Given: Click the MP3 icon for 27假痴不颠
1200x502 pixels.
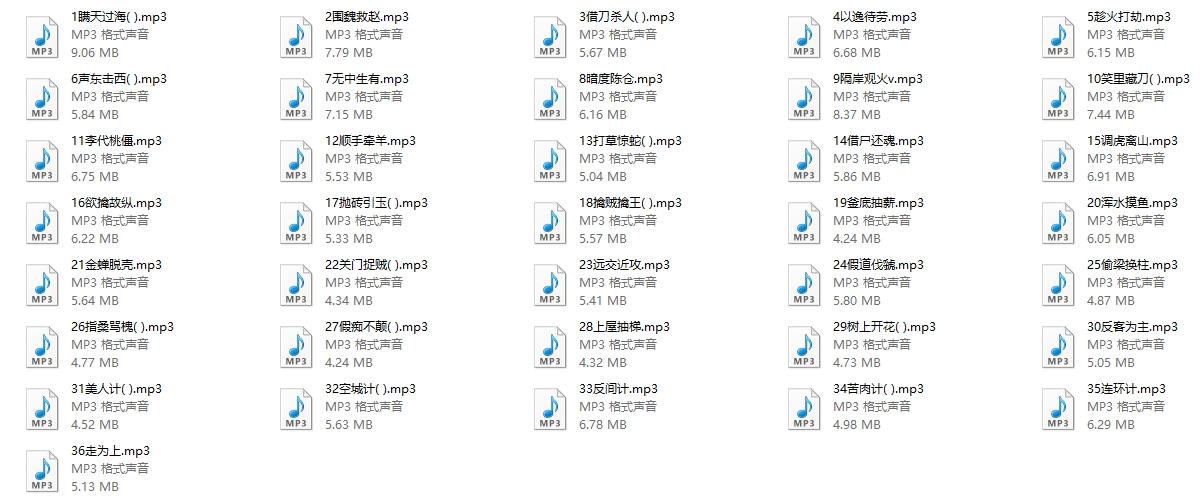Looking at the screenshot, I should click(x=296, y=345).
